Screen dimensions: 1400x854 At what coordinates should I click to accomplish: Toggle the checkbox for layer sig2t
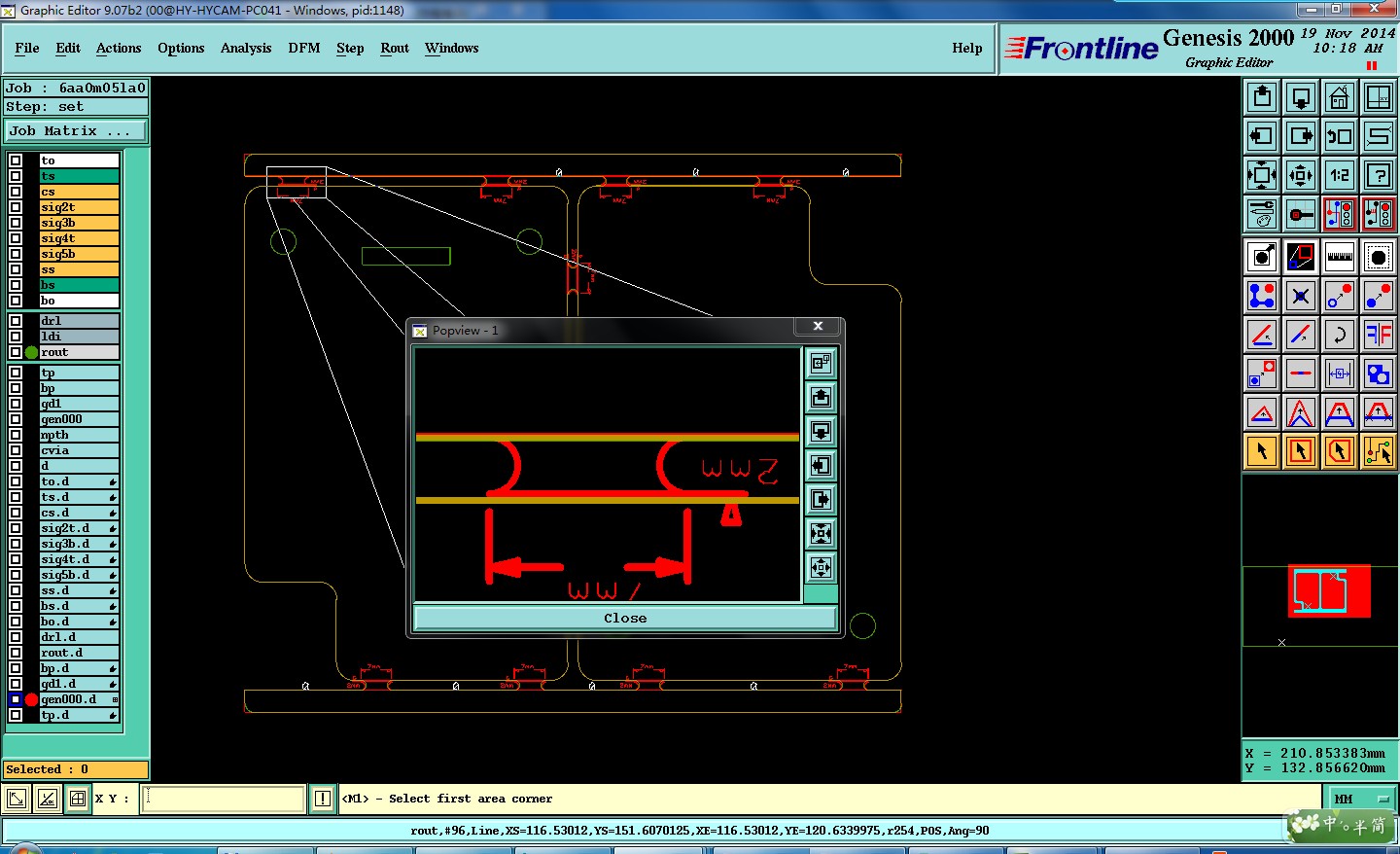[x=16, y=207]
